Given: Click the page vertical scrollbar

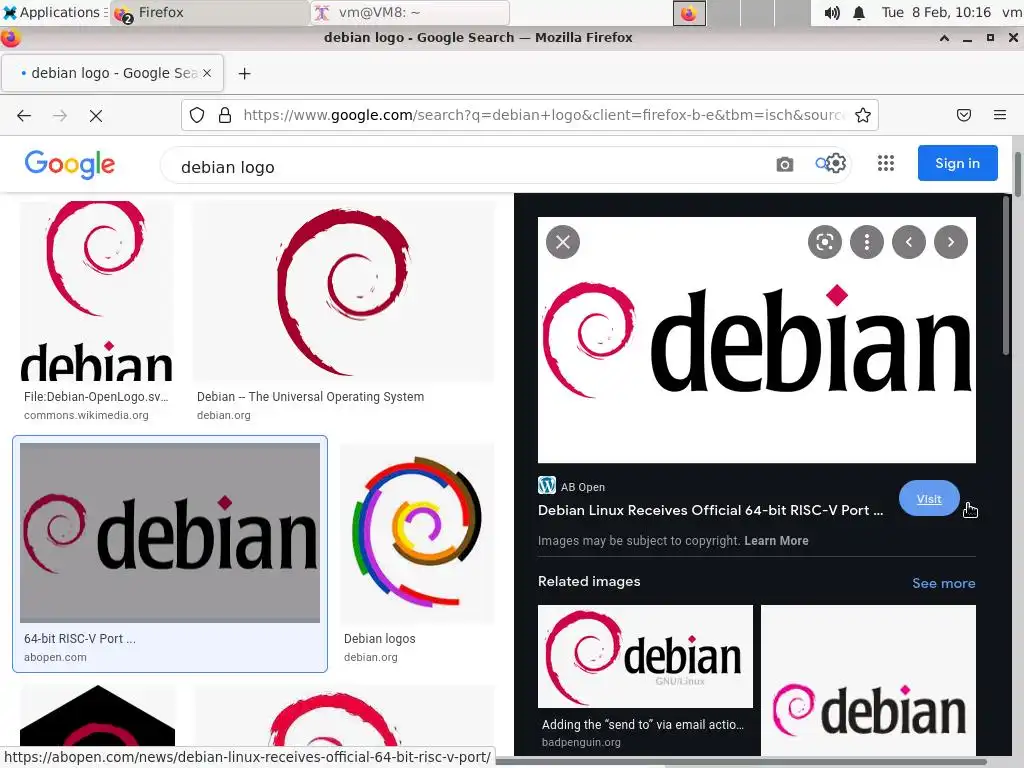Looking at the screenshot, I should (x=1017, y=174).
